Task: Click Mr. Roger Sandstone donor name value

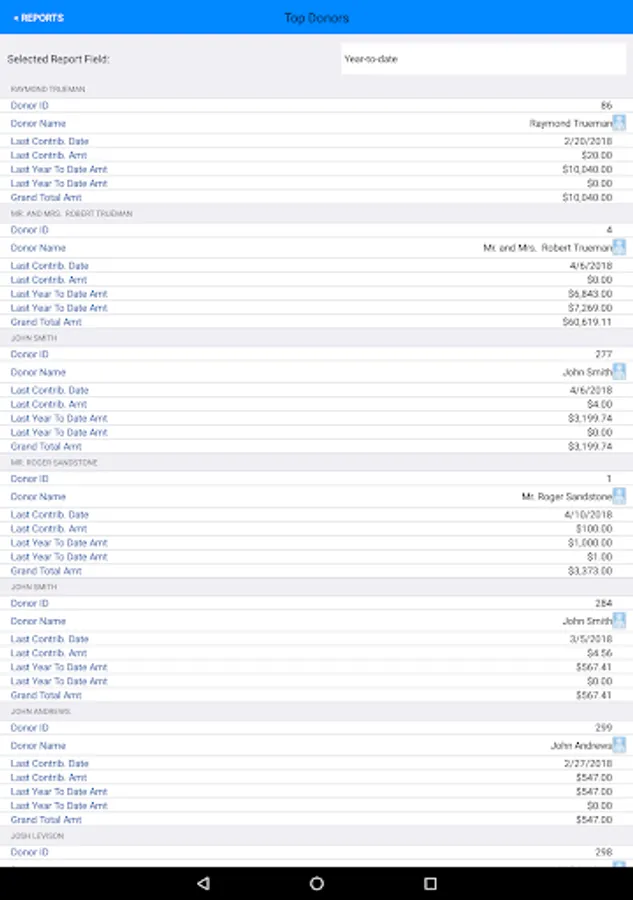Action: (566, 496)
